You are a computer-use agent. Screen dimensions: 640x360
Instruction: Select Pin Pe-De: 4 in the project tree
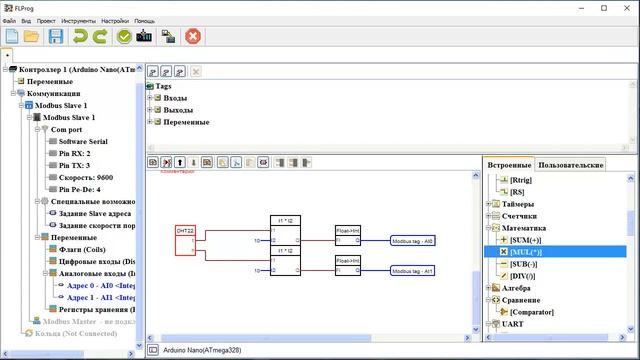pos(79,189)
